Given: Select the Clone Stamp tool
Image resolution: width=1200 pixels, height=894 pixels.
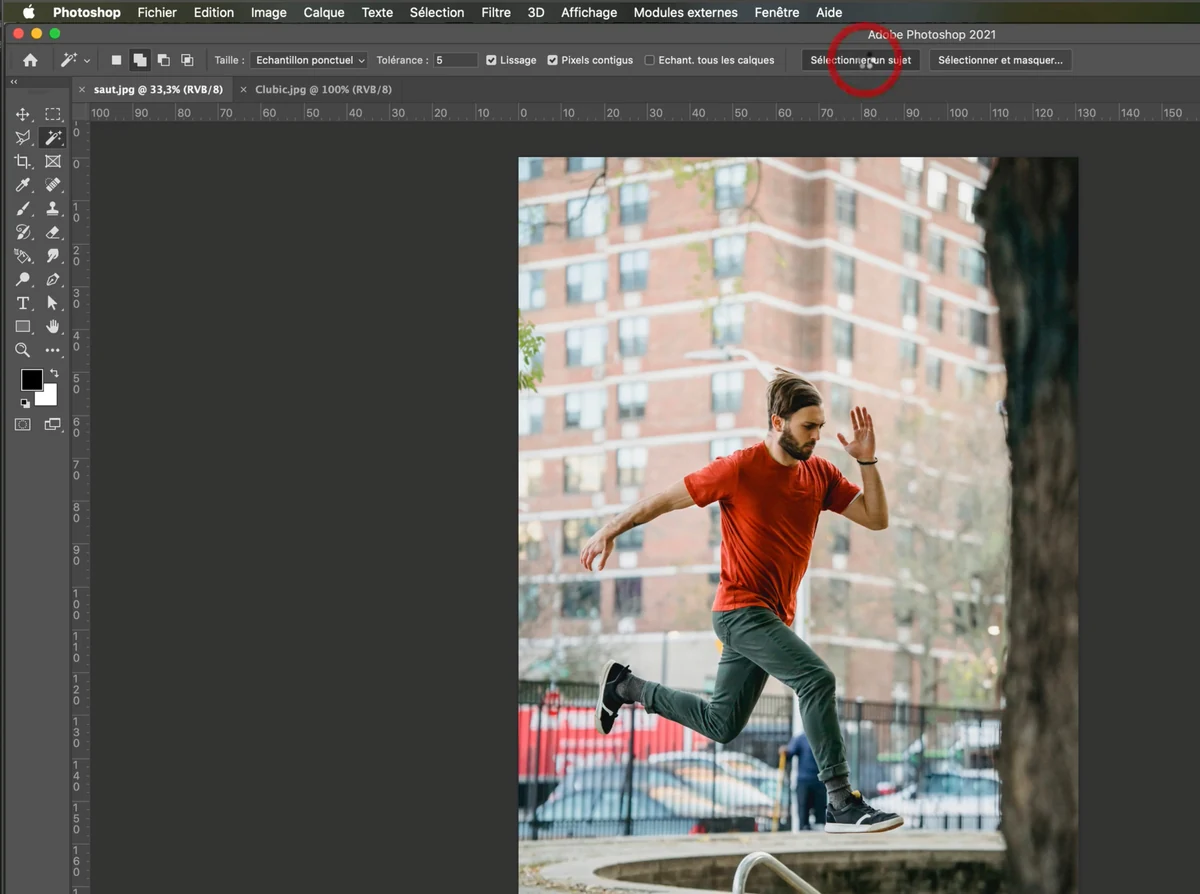Looking at the screenshot, I should click(x=53, y=209).
